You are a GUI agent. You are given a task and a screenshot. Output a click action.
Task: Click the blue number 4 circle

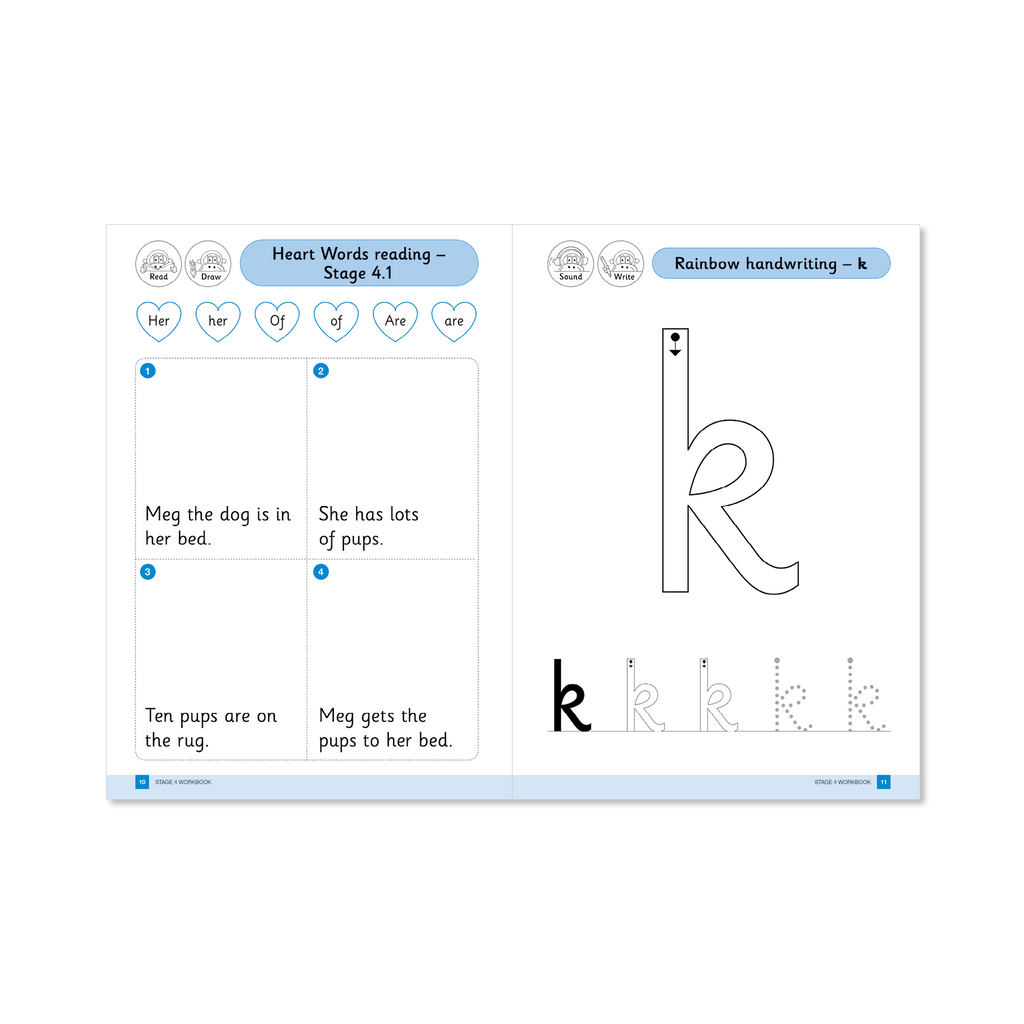321,572
